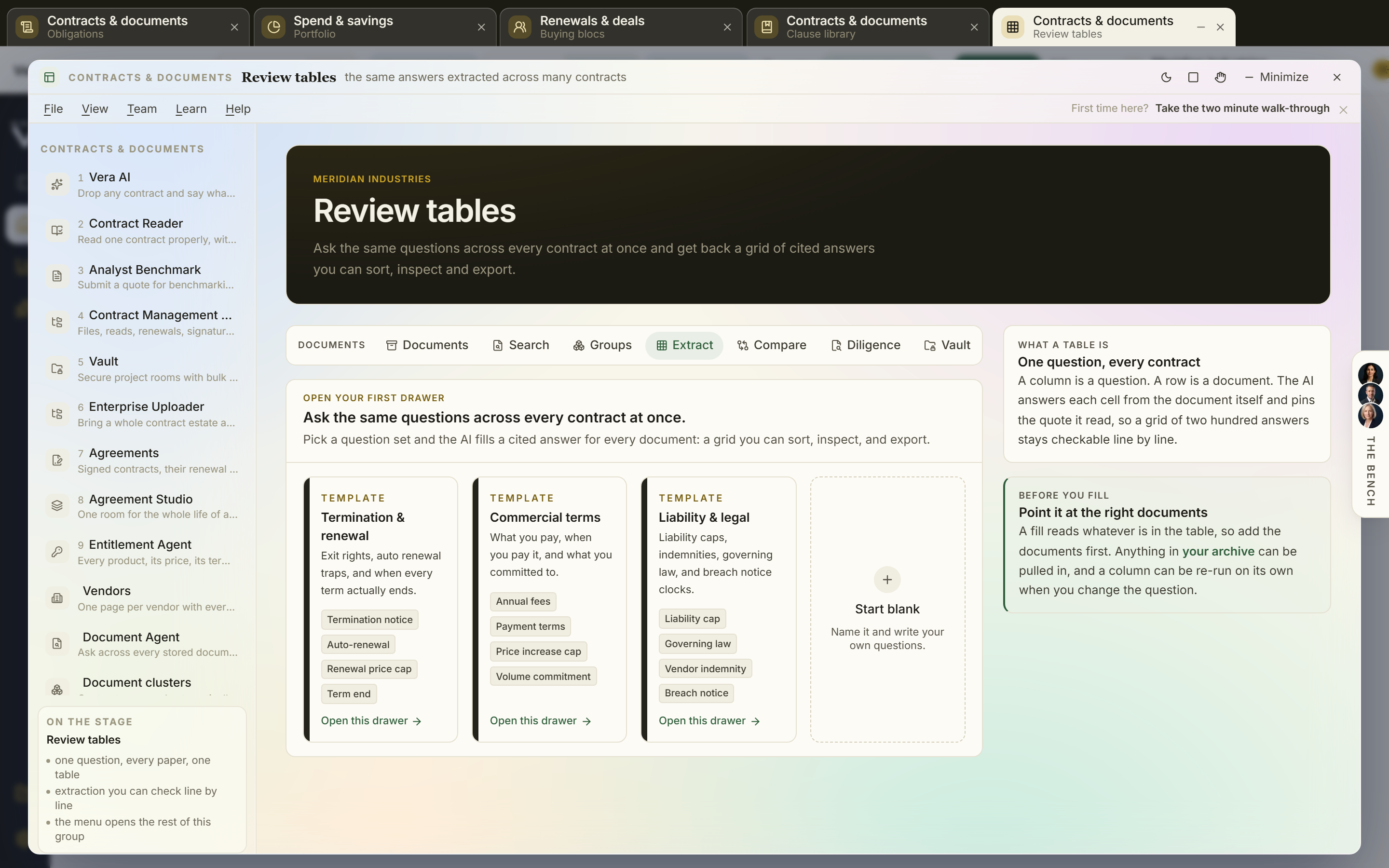Close the Renewals & deals tab

click(x=727, y=27)
